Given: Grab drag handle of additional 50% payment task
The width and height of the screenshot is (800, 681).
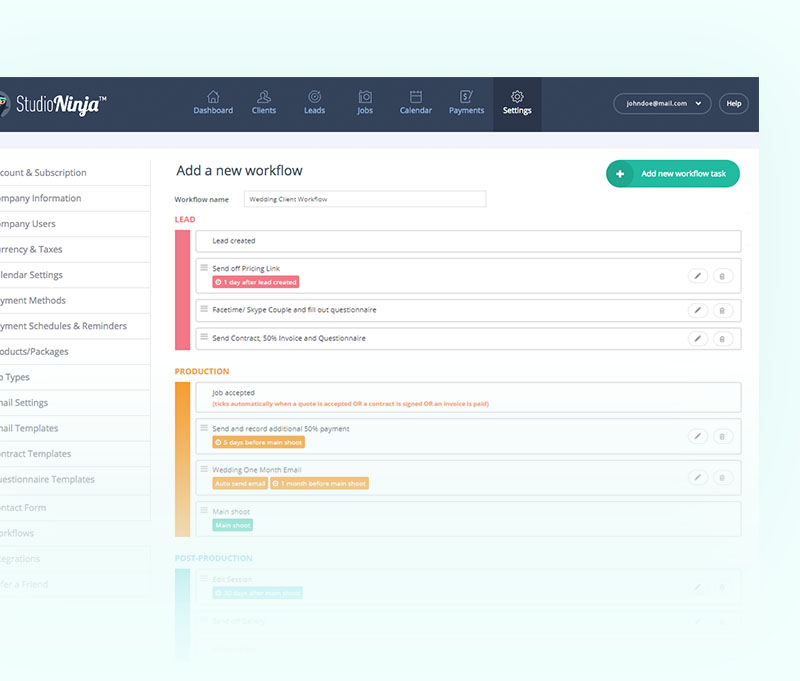Looking at the screenshot, I should tap(204, 427).
